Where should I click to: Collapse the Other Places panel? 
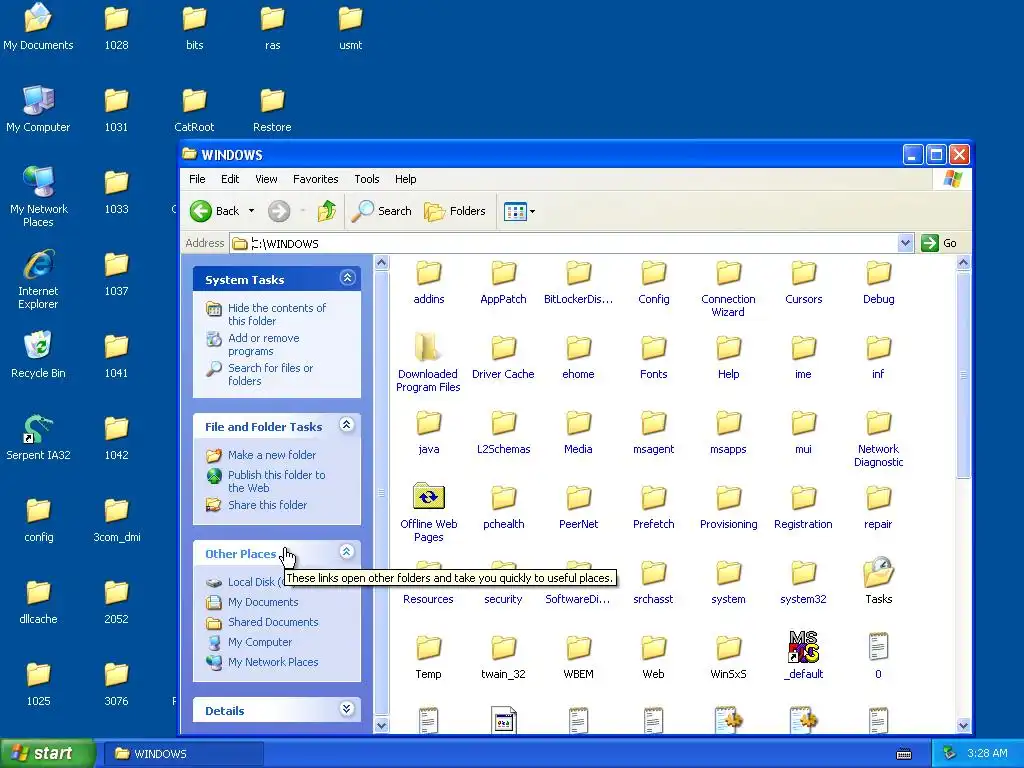[347, 552]
